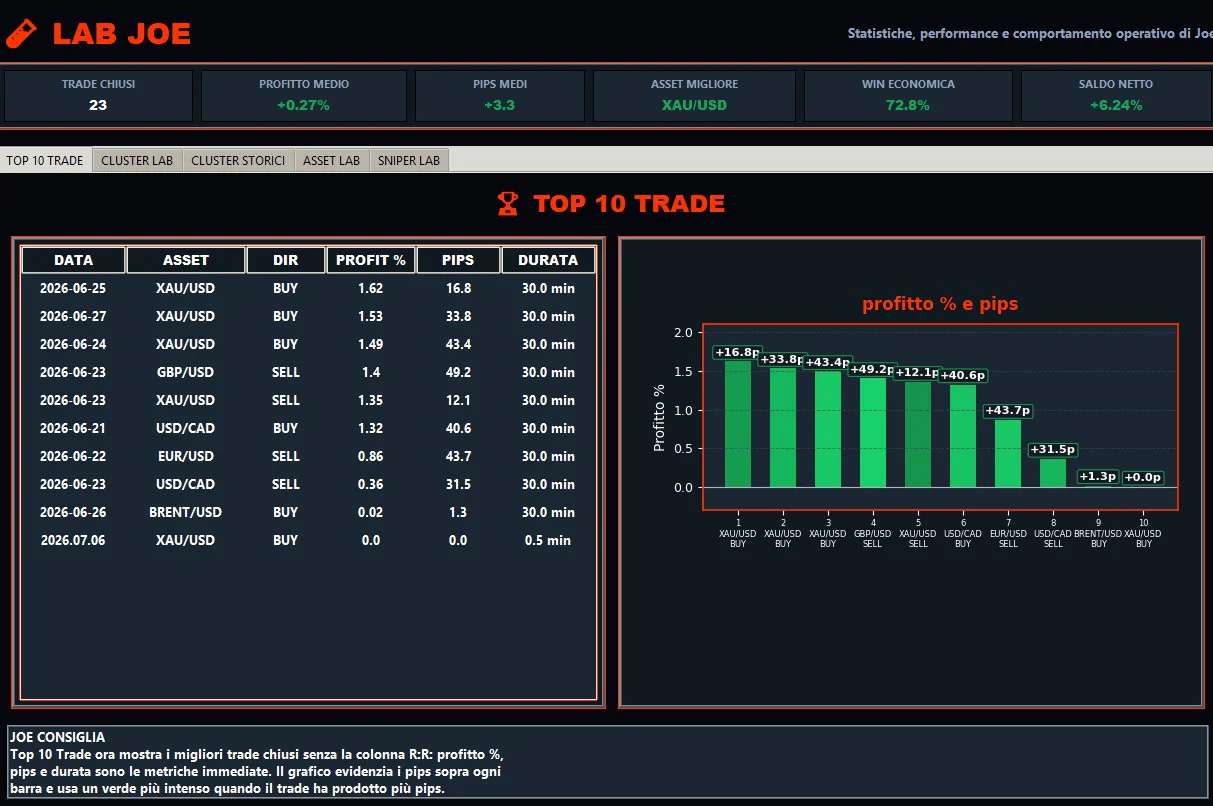Select the 2026.07.06 date cell

73,540
